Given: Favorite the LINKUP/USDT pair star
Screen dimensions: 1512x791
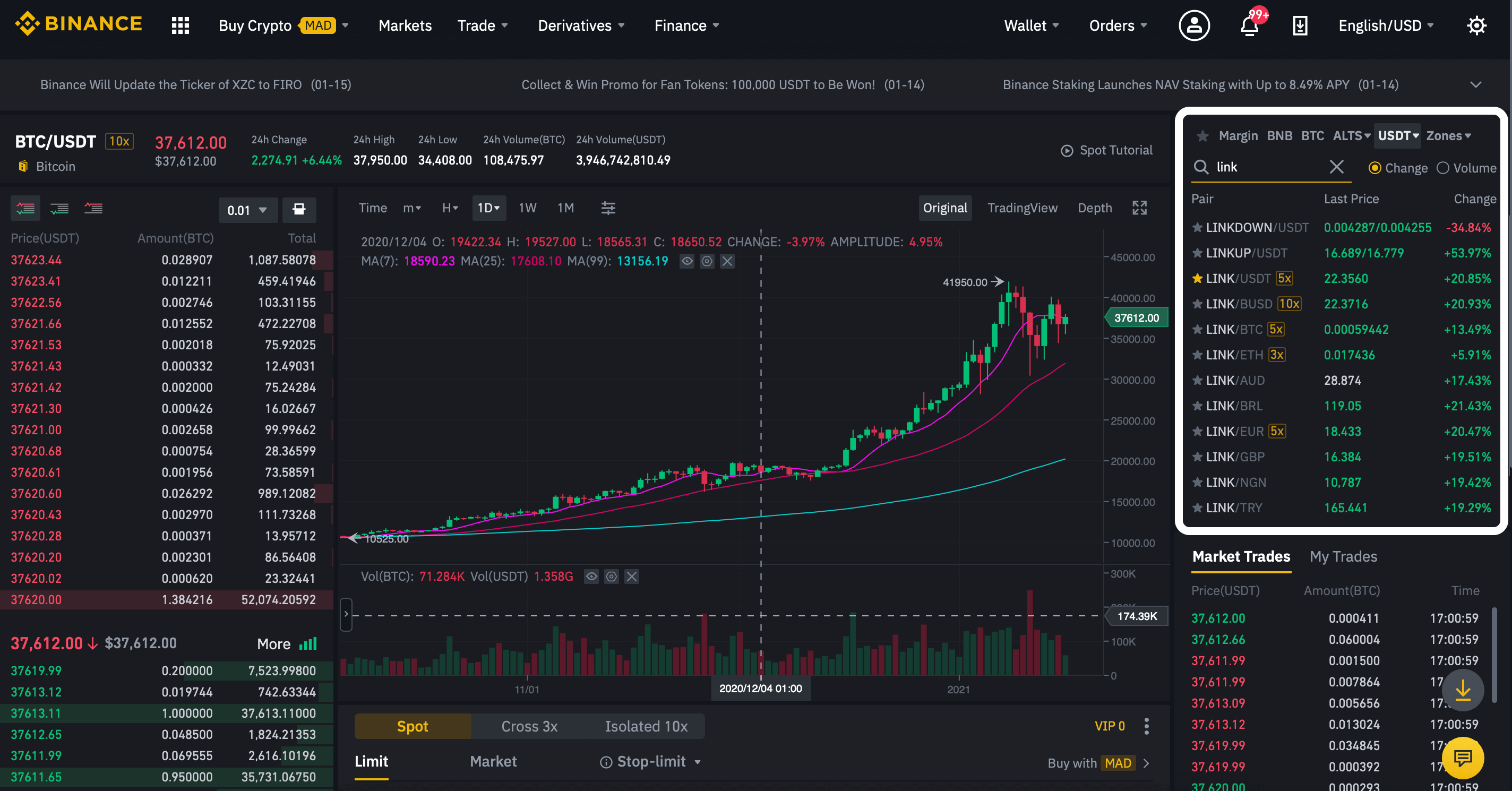Looking at the screenshot, I should (1197, 254).
